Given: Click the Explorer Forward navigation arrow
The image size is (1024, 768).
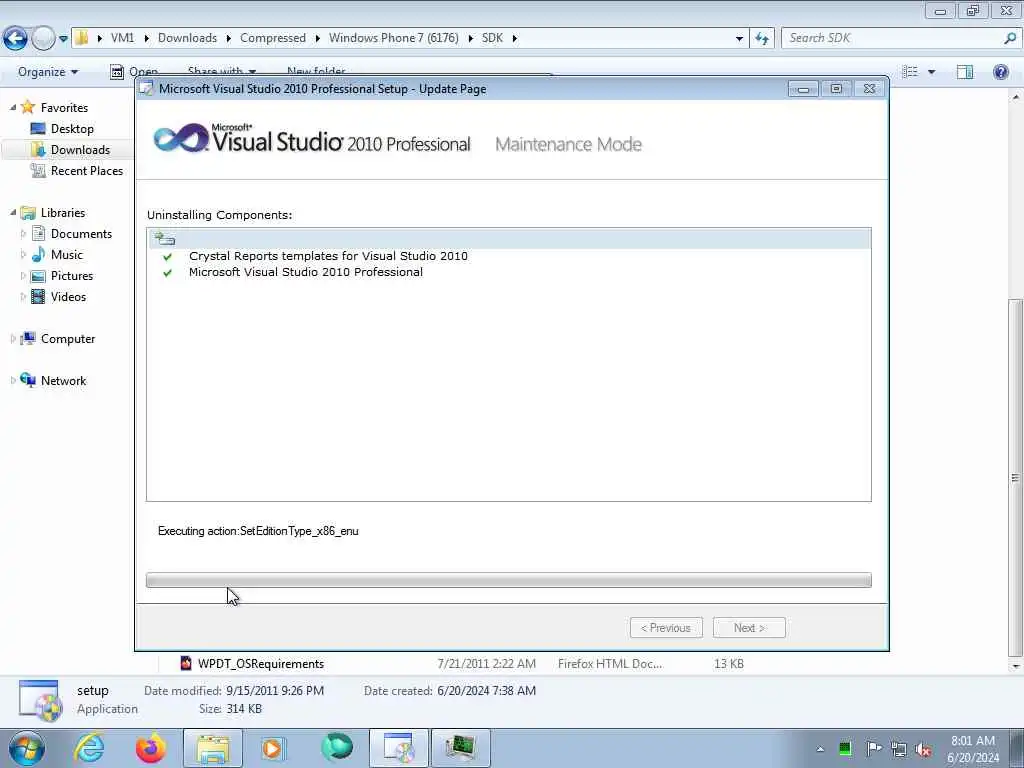Looking at the screenshot, I should tap(43, 38).
